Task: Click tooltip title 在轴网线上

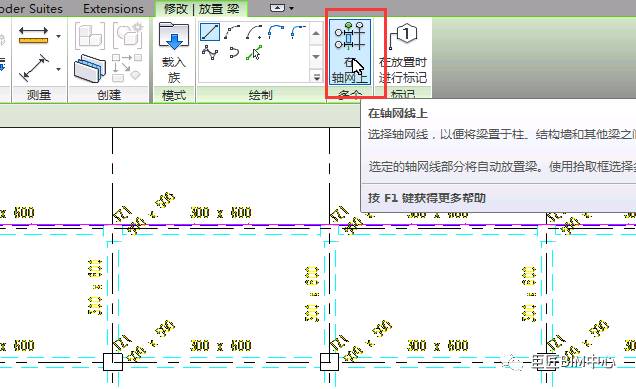Action: click(x=398, y=113)
